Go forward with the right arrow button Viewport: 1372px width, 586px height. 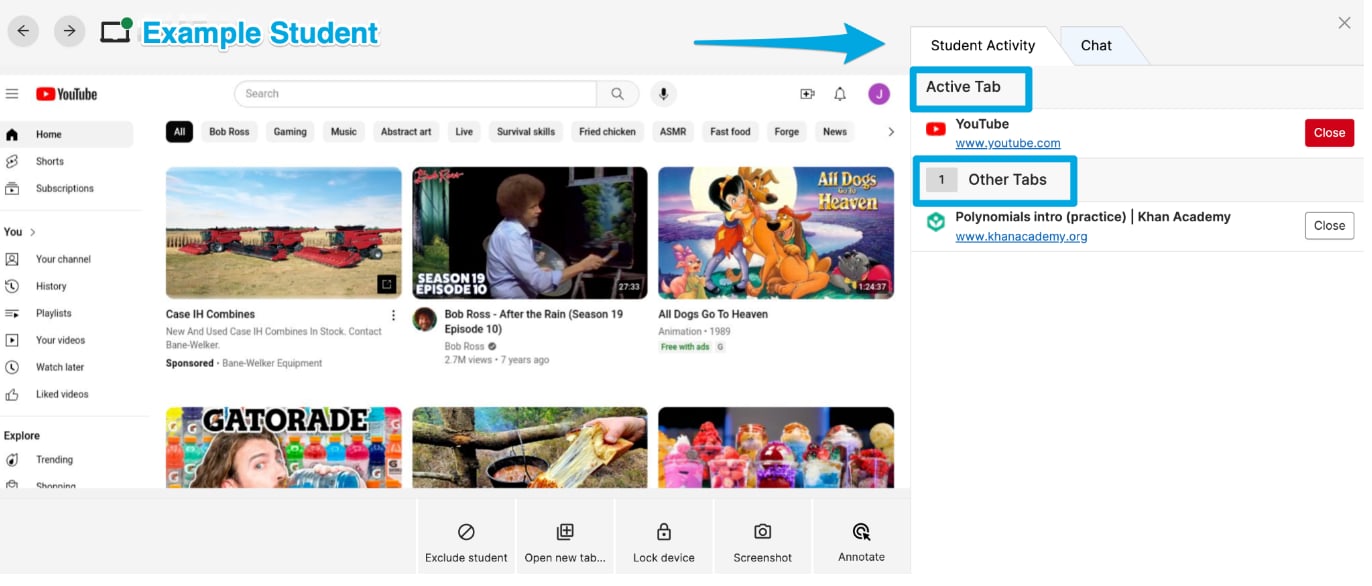(x=69, y=31)
